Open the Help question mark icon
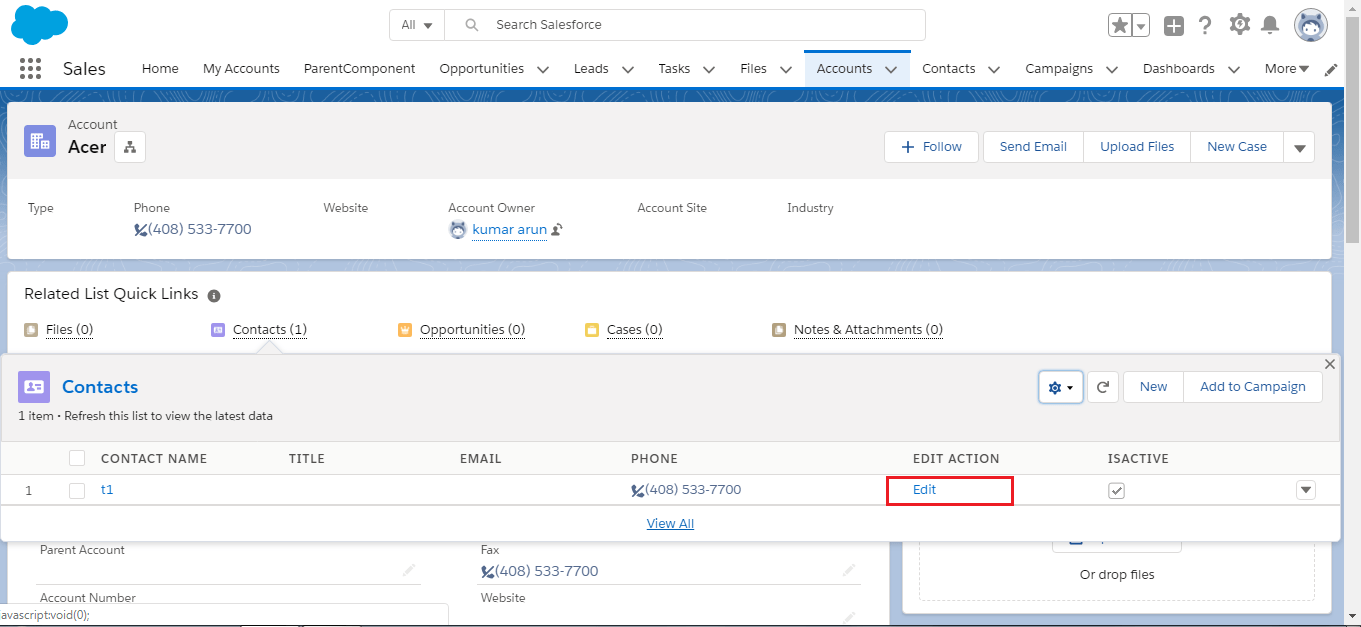Screen dimensions: 1361x627 tap(1206, 25)
